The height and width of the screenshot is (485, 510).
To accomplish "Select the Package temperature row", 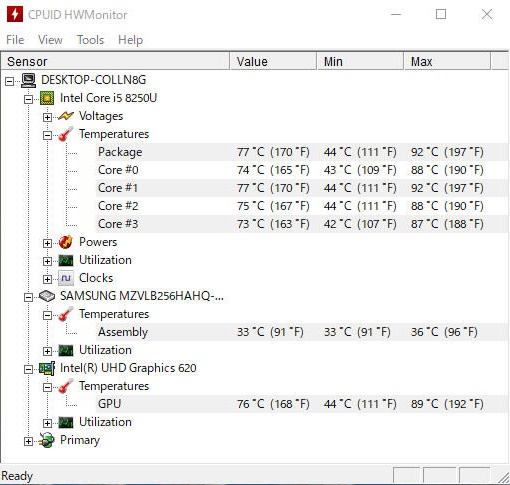I will click(302, 152).
